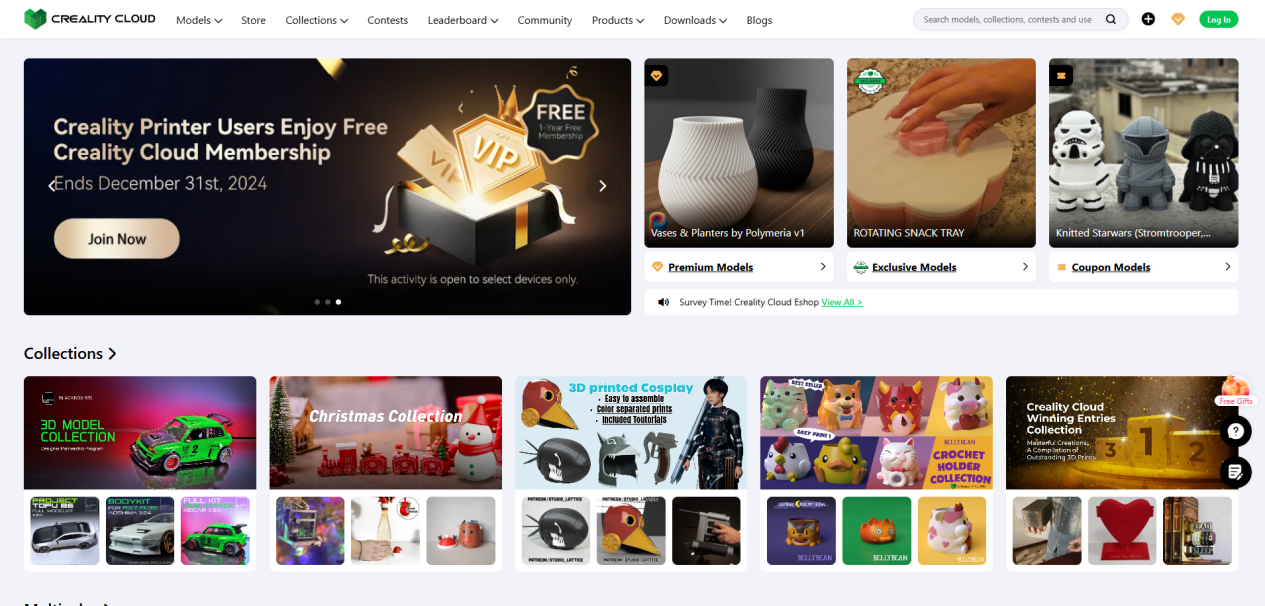Select the first banner carousel dot

(x=317, y=301)
